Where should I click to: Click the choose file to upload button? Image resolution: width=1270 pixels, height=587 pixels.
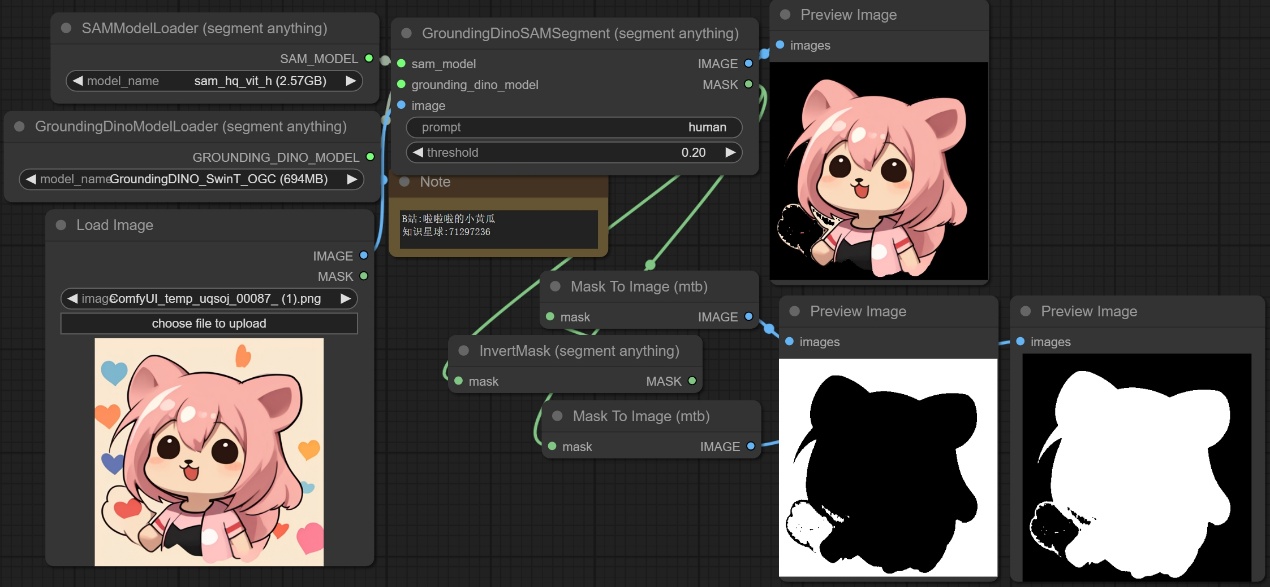[x=209, y=324]
